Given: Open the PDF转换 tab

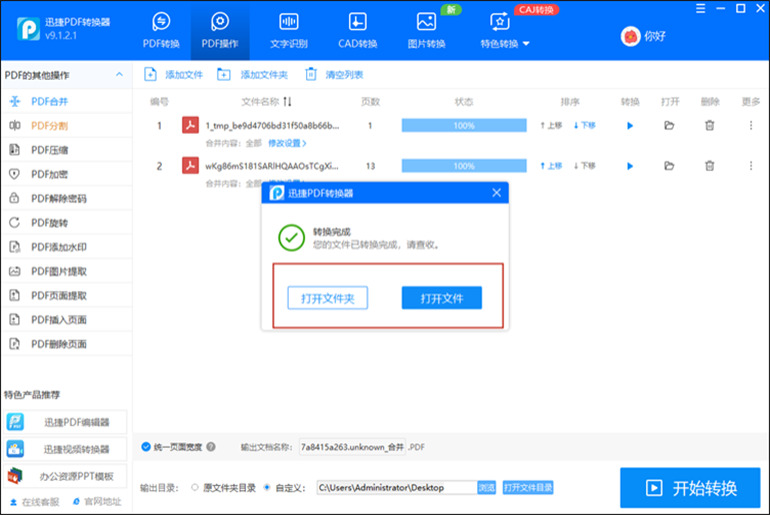Looking at the screenshot, I should (161, 30).
